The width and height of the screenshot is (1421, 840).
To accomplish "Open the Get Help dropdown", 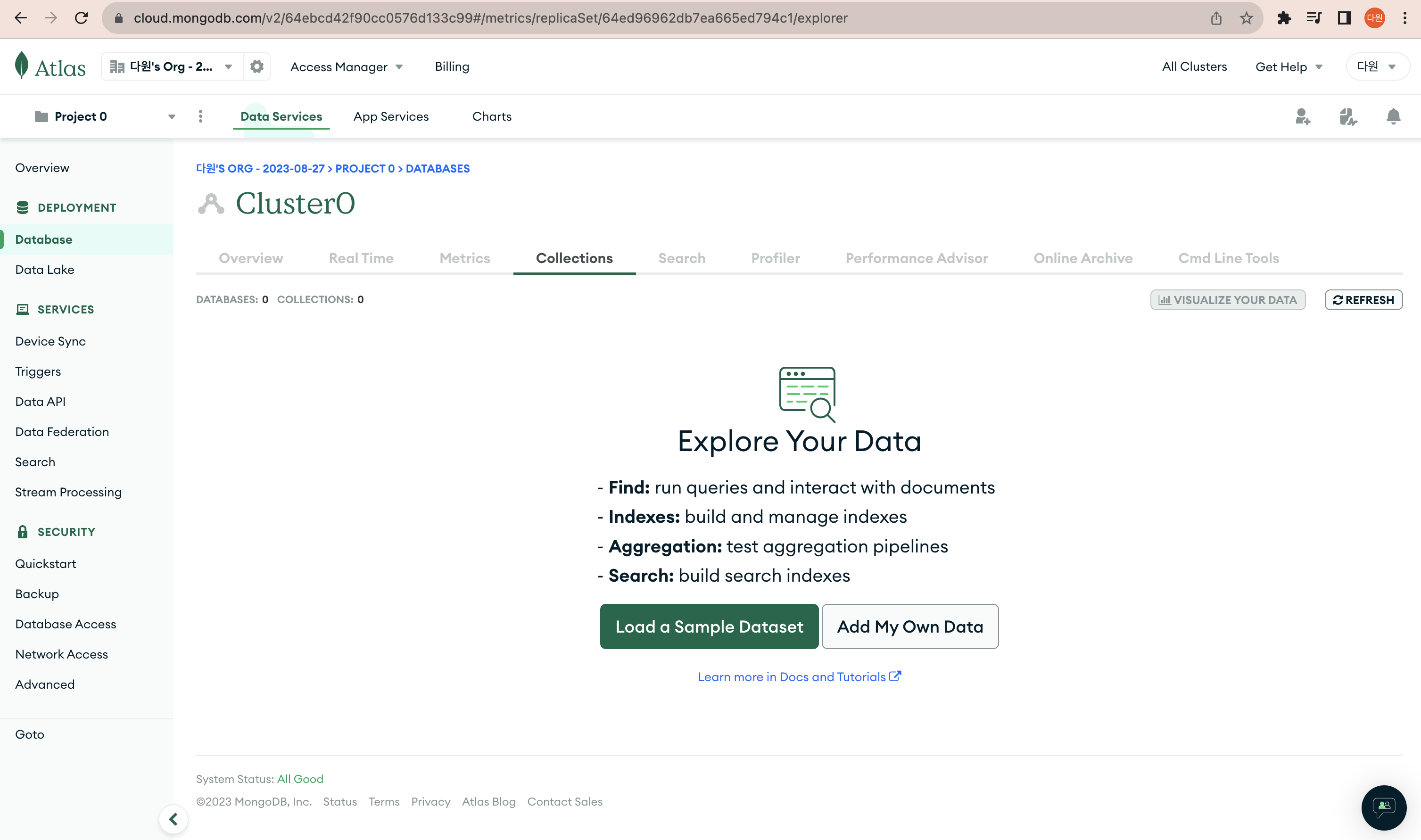I will coord(1289,67).
